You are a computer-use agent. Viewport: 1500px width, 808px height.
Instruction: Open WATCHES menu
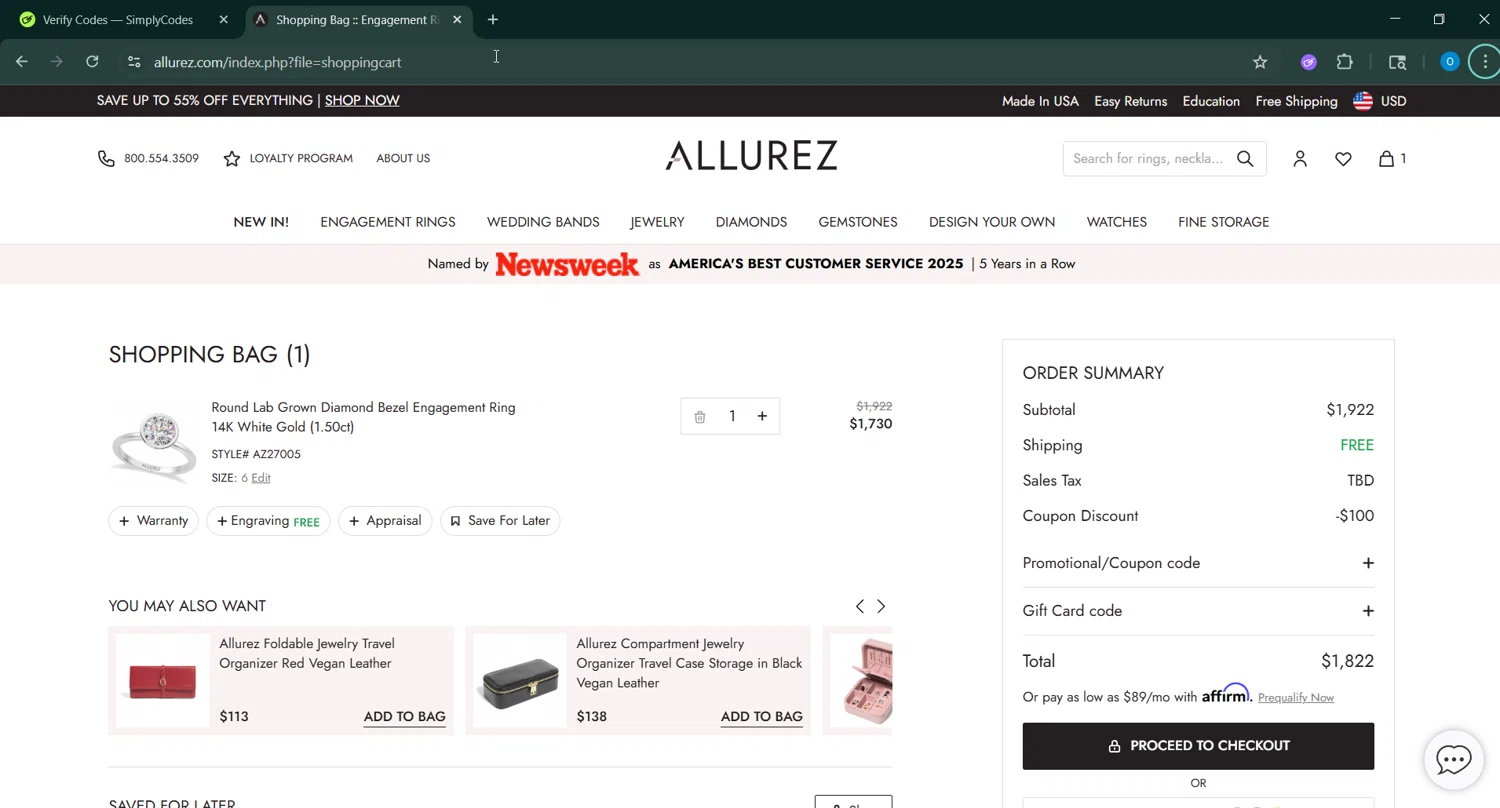pyautogui.click(x=1117, y=222)
